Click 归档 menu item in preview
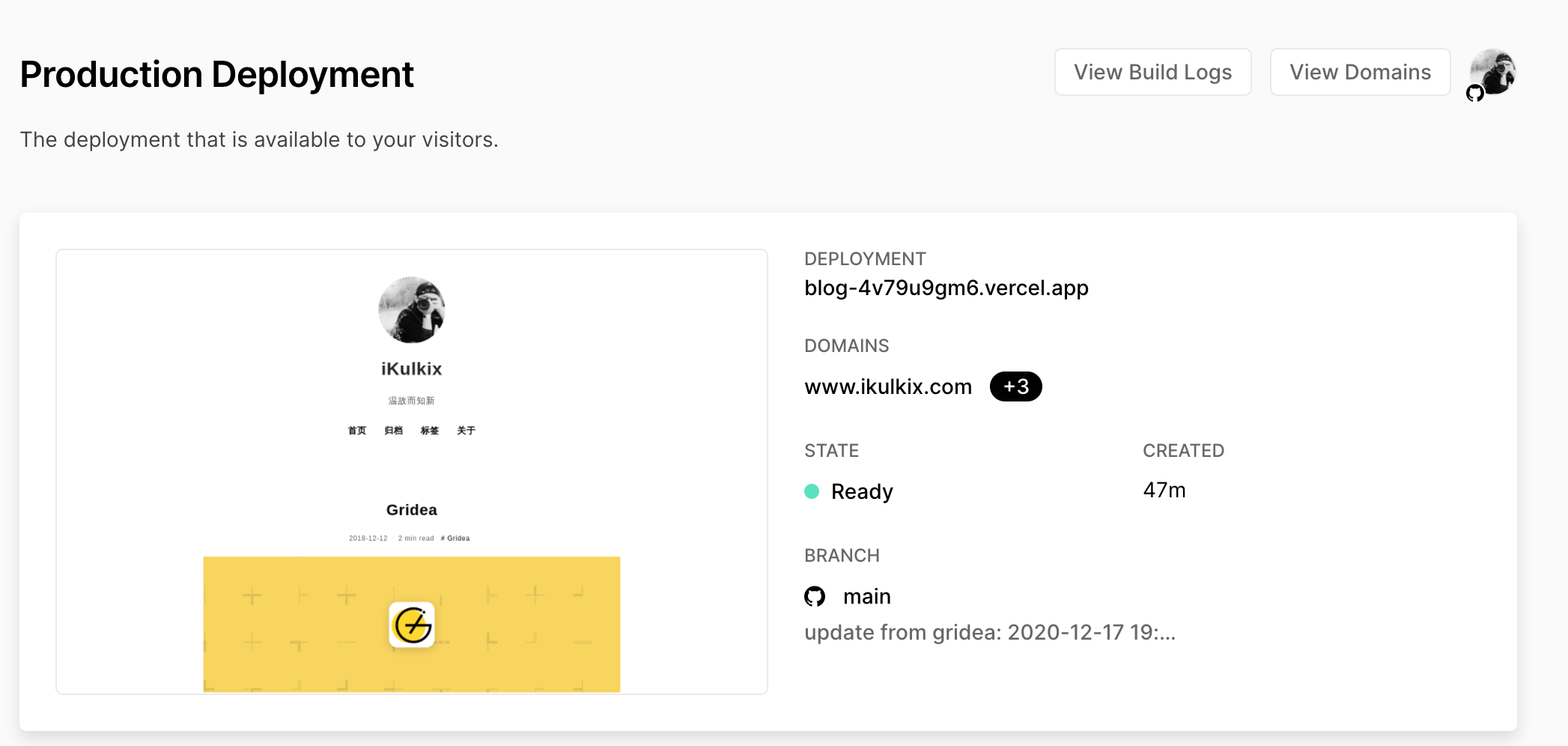The height and width of the screenshot is (746, 1568). 394,431
